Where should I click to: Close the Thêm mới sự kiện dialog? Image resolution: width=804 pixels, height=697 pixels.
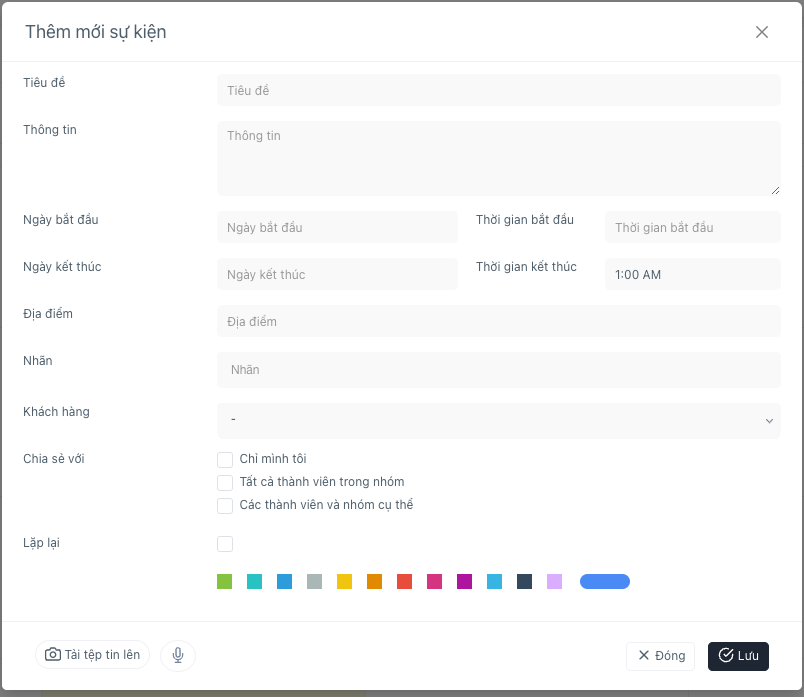coord(761,32)
